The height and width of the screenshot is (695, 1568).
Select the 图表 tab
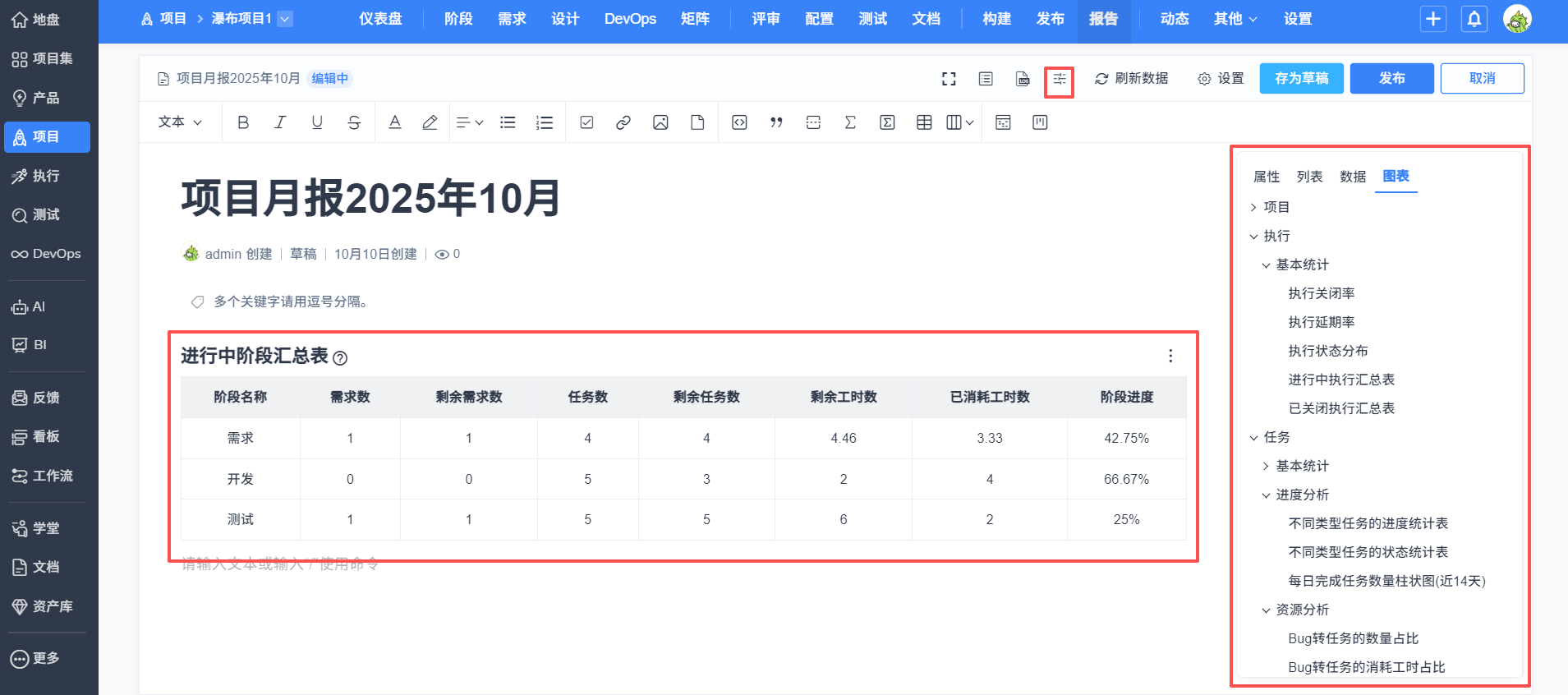(1396, 176)
